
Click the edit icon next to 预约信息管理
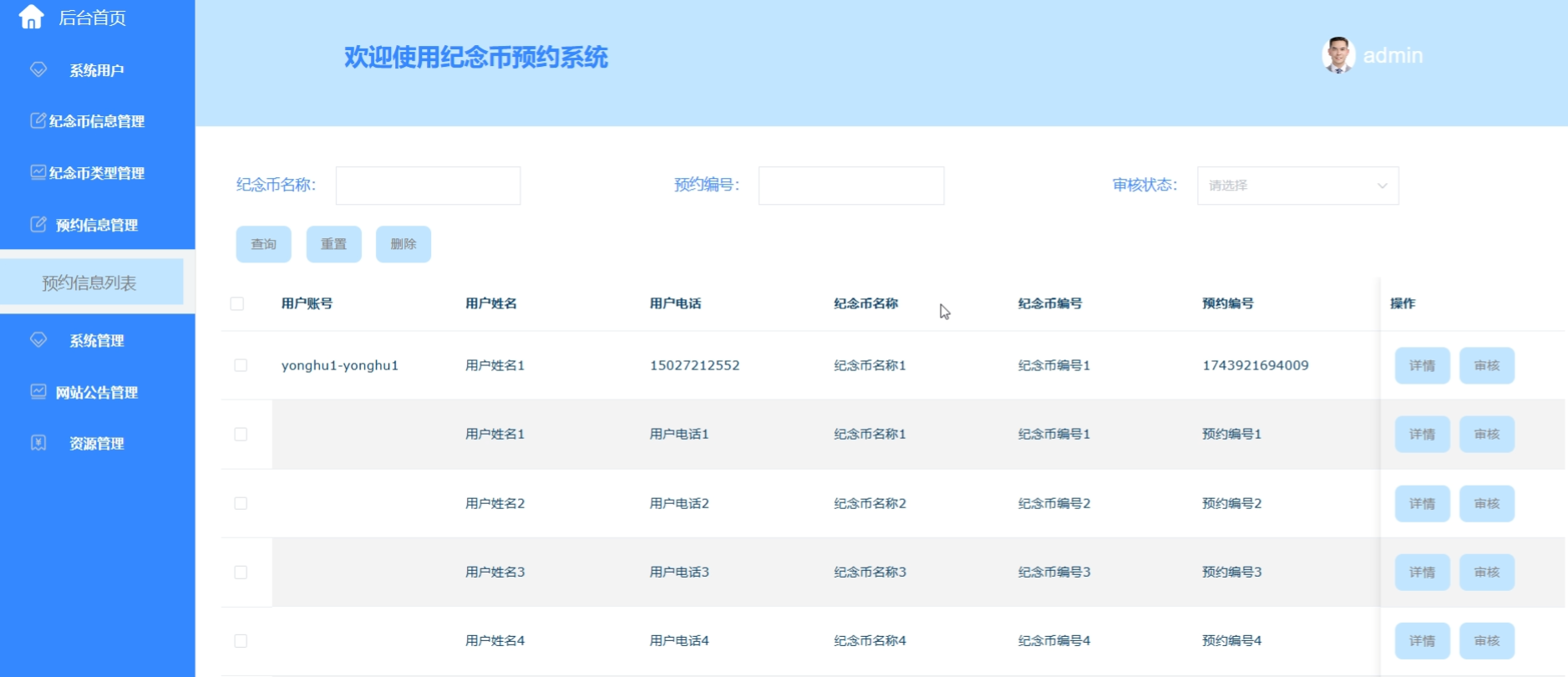click(38, 224)
